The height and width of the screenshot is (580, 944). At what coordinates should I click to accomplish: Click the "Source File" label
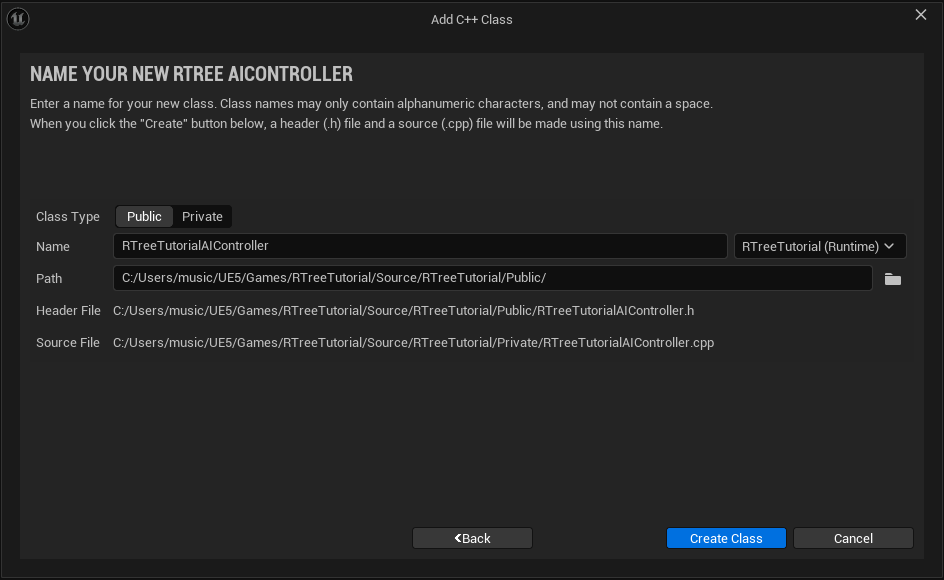tap(67, 343)
